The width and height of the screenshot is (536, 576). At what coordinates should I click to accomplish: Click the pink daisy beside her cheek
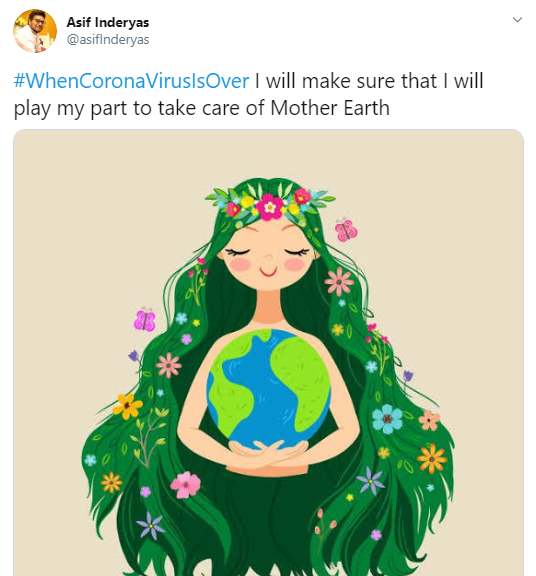click(x=339, y=282)
